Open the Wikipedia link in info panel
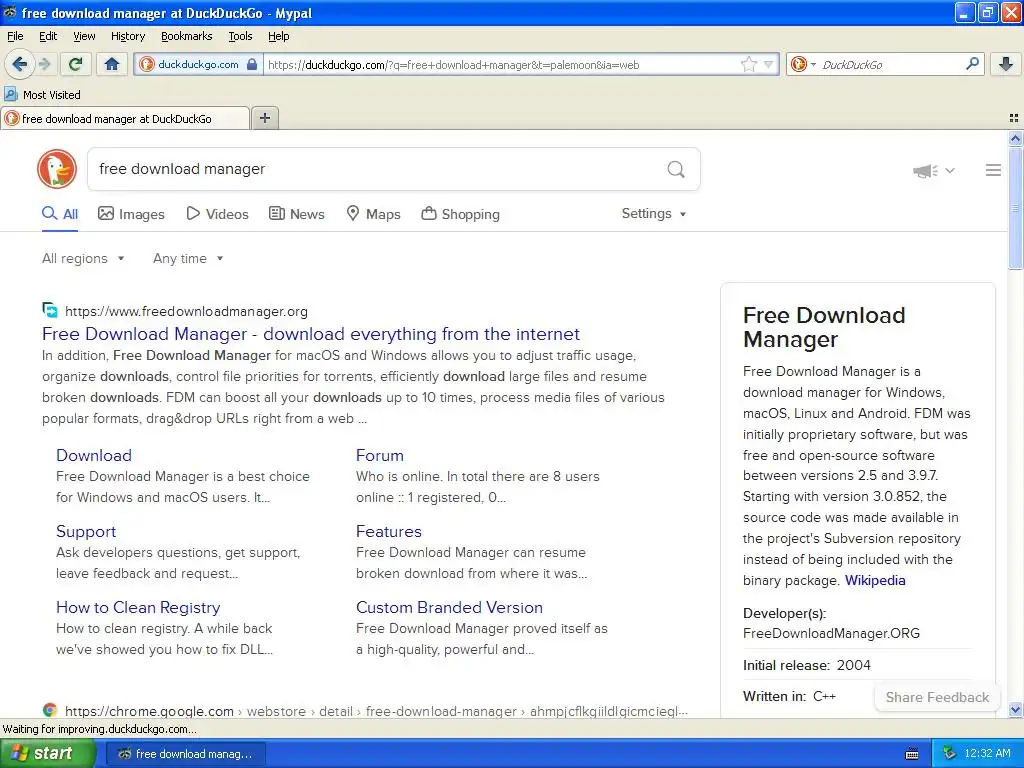The height and width of the screenshot is (768, 1024). click(874, 581)
